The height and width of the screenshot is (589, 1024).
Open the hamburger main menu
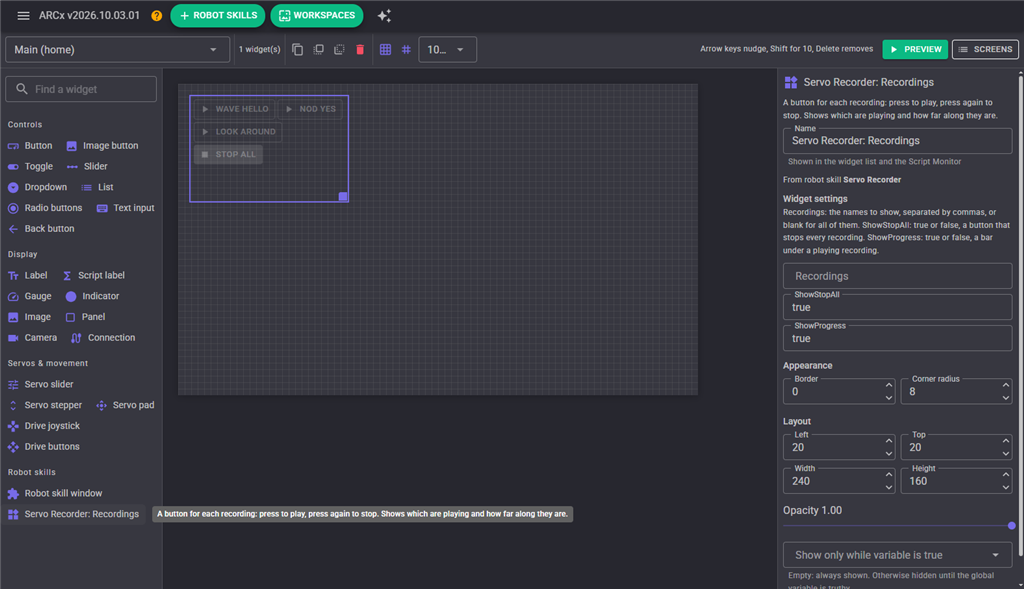pos(23,16)
